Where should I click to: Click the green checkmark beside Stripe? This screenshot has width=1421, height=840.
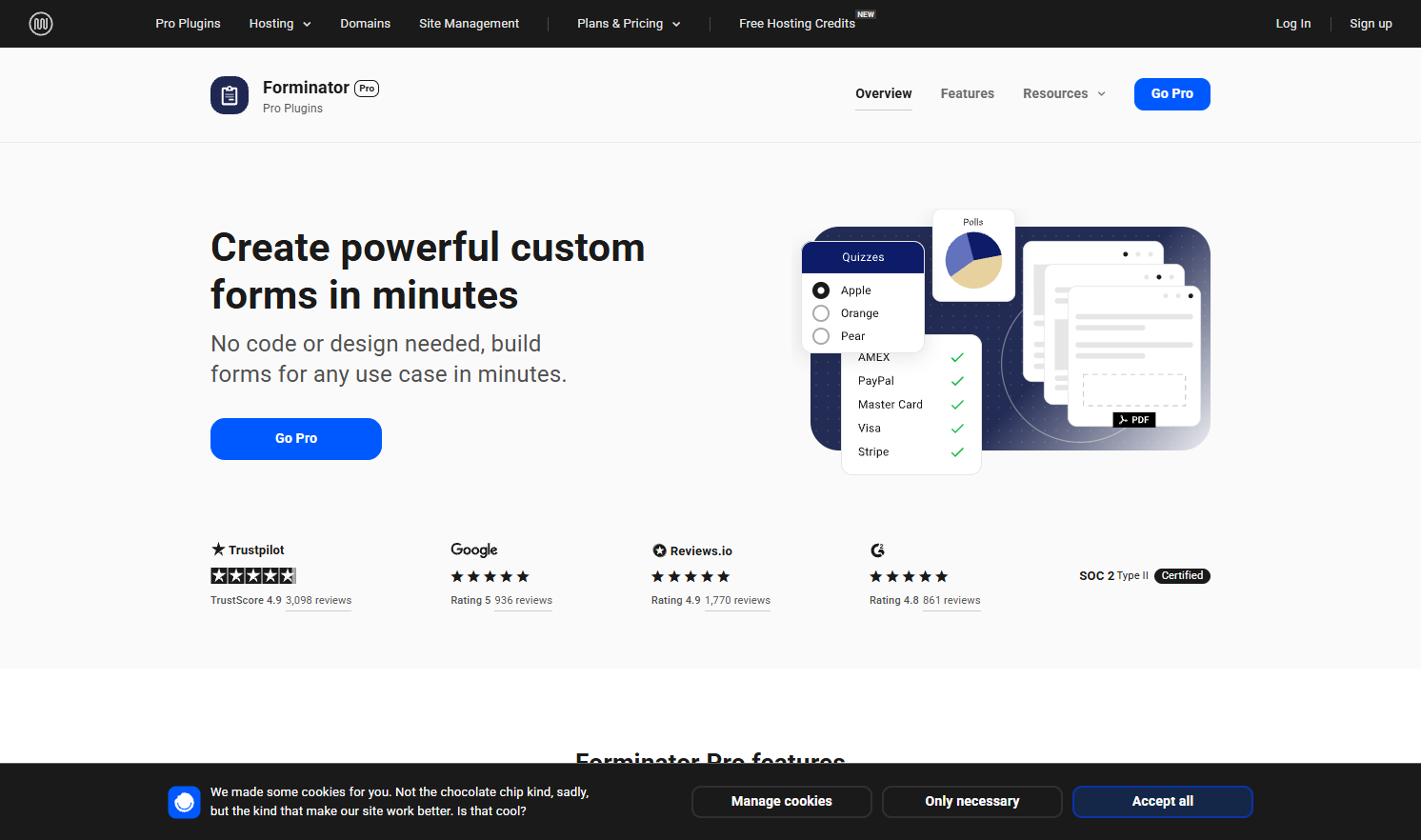tap(957, 452)
